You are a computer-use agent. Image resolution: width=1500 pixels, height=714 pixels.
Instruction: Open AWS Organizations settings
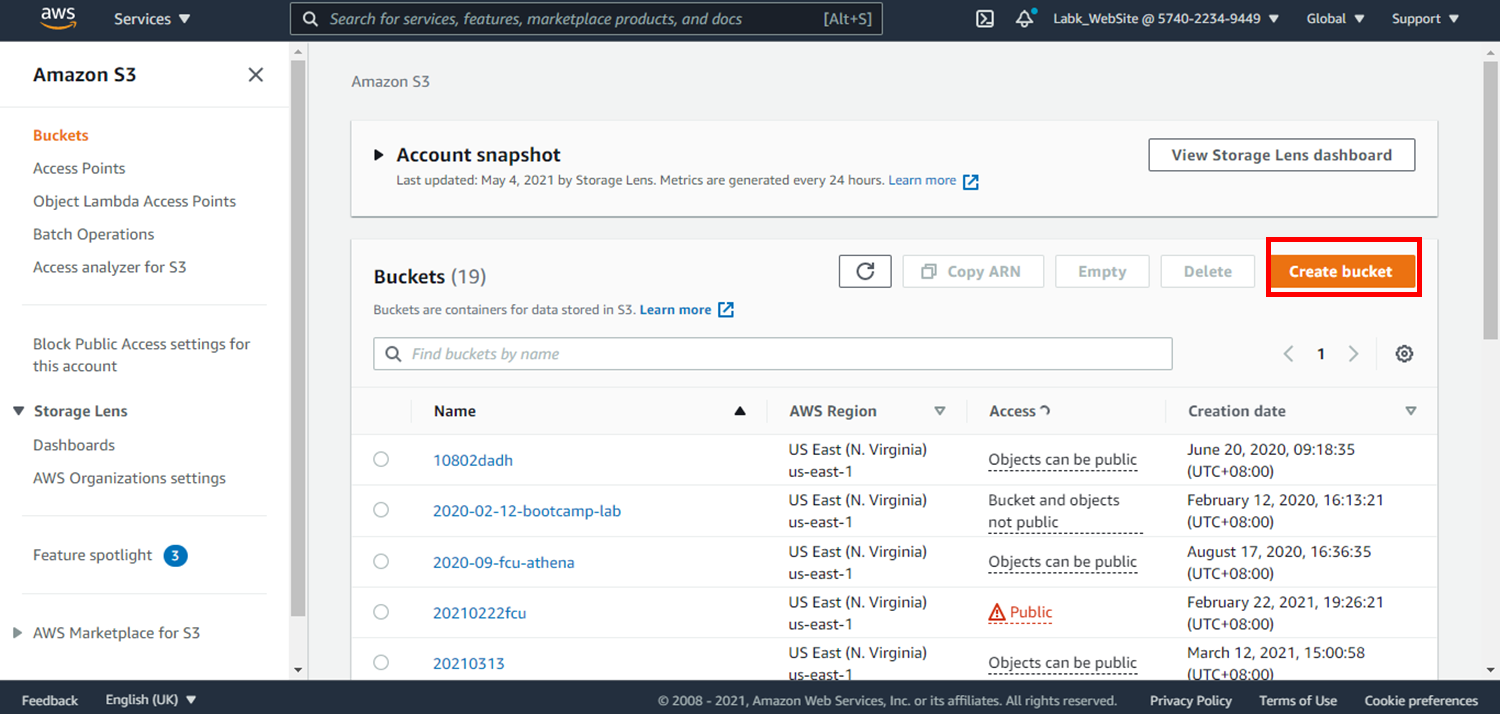point(129,478)
